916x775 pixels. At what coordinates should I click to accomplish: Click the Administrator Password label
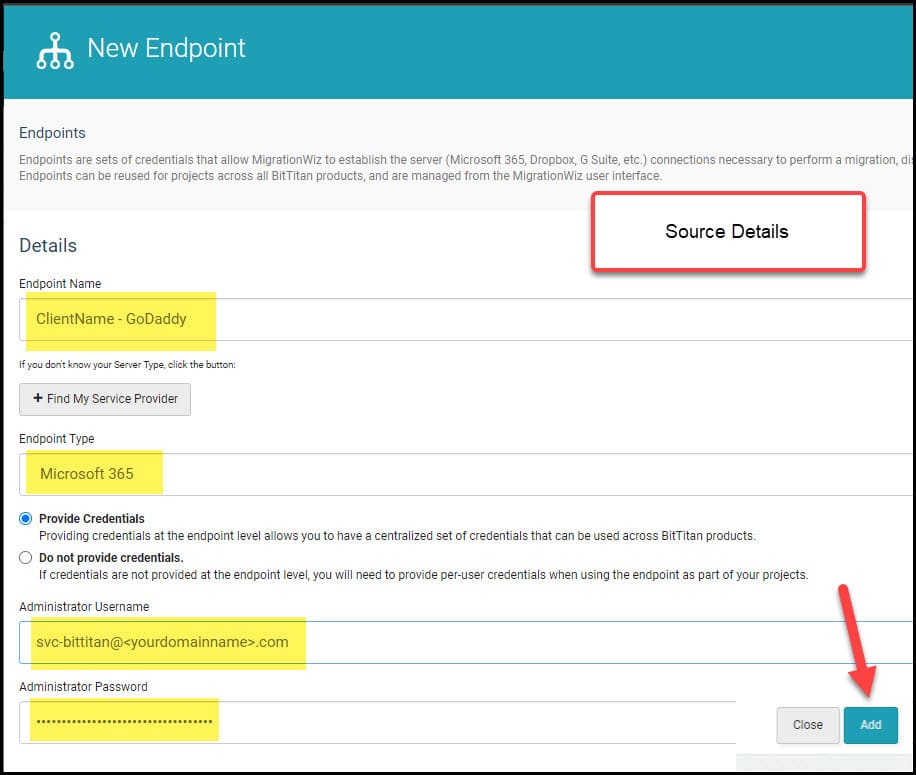click(84, 687)
